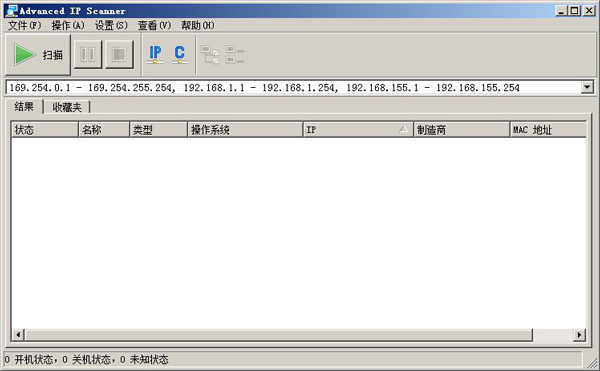The height and width of the screenshot is (371, 600).
Task: Open the 文件(F) menu
Action: [24, 26]
